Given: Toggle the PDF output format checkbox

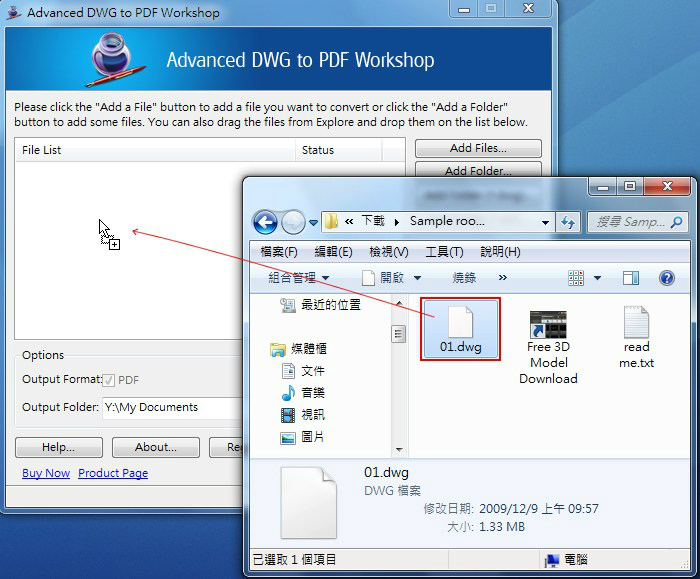Looking at the screenshot, I should click(108, 380).
